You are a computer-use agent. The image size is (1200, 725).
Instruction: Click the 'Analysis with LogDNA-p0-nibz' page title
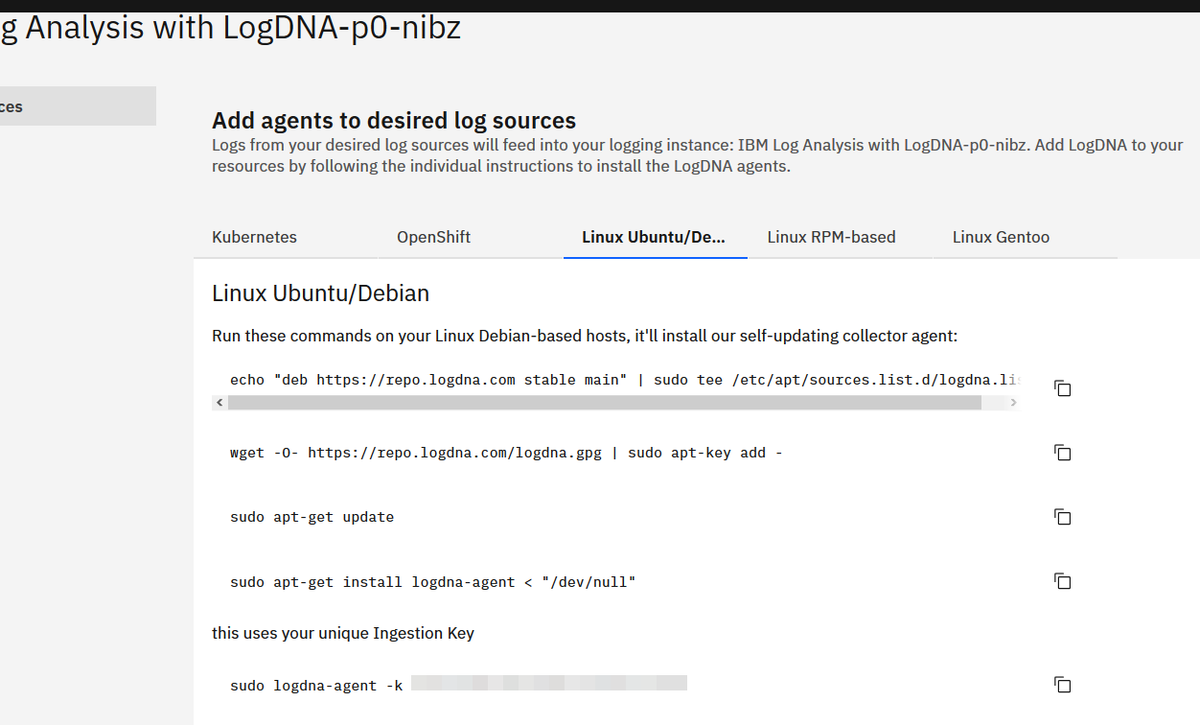231,27
